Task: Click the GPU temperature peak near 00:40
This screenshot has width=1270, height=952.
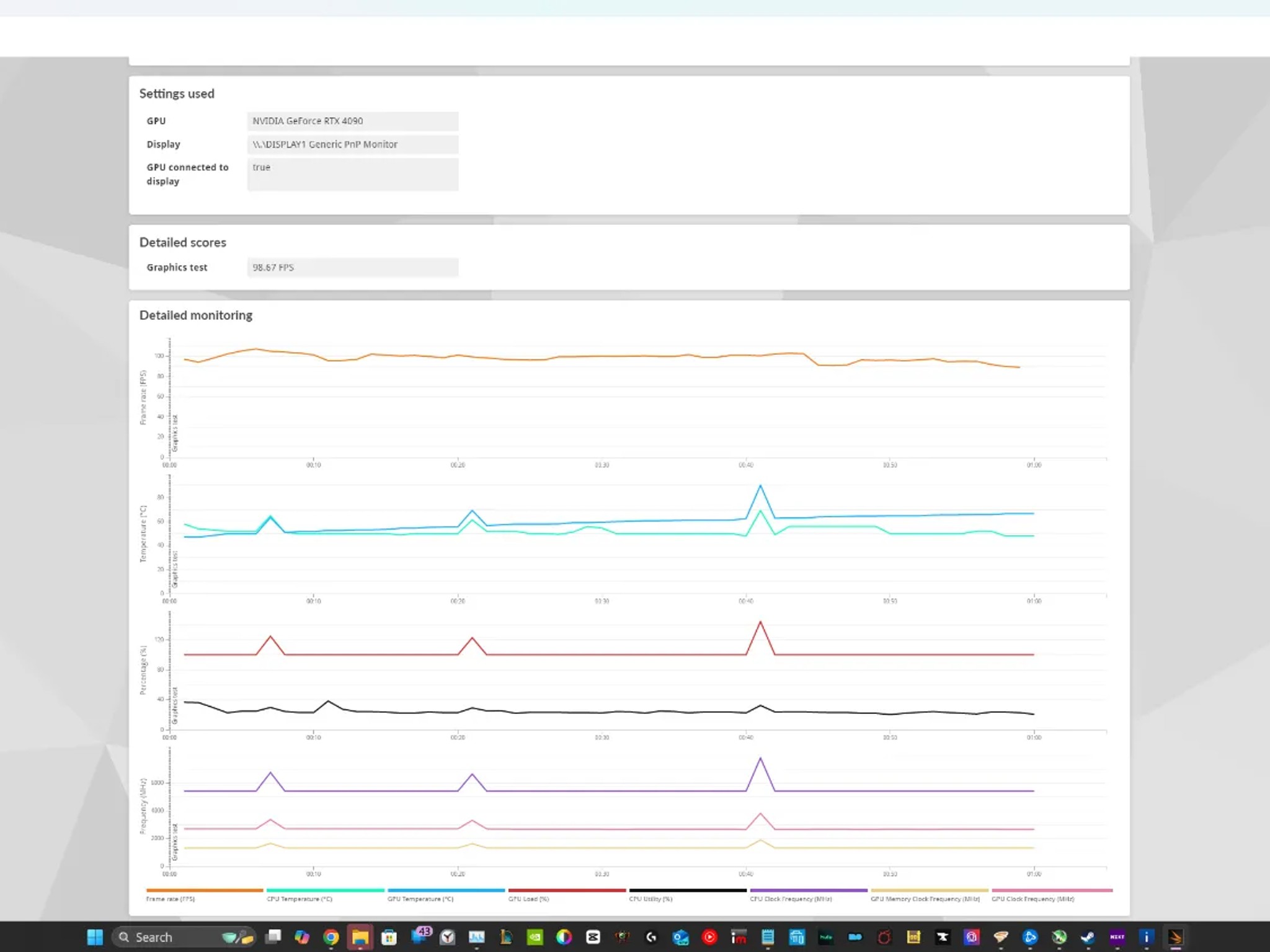Action: click(760, 487)
